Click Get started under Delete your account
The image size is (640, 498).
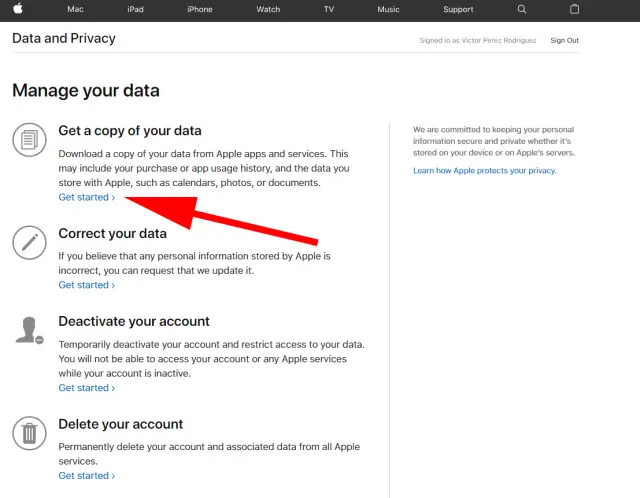coord(86,476)
